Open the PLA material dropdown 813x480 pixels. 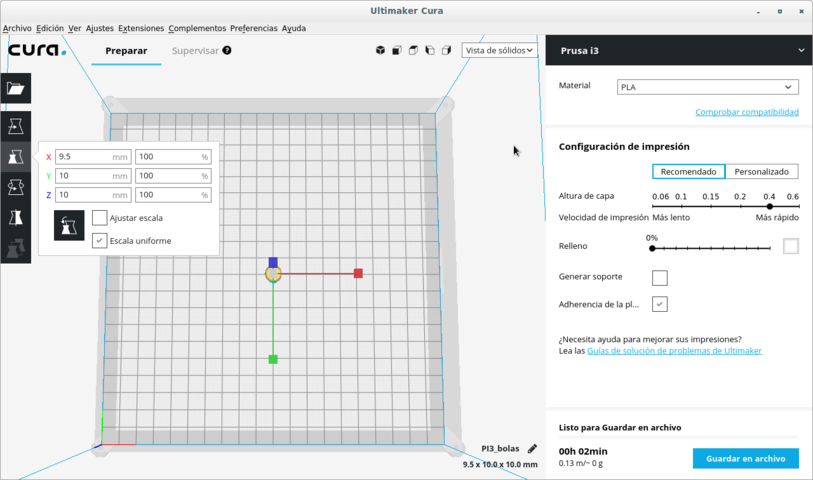(x=707, y=87)
